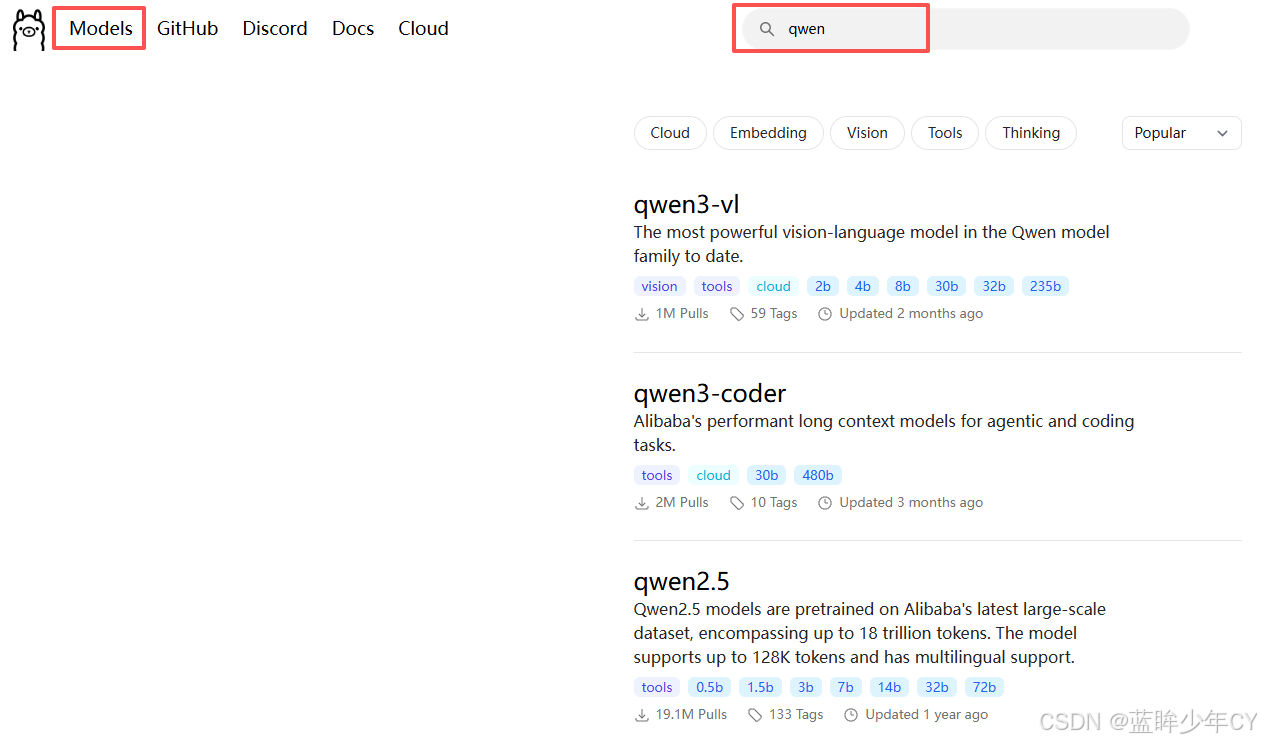This screenshot has width=1261, height=743.
Task: Click the download icon beside 1M Pulls
Action: pyautogui.click(x=642, y=314)
